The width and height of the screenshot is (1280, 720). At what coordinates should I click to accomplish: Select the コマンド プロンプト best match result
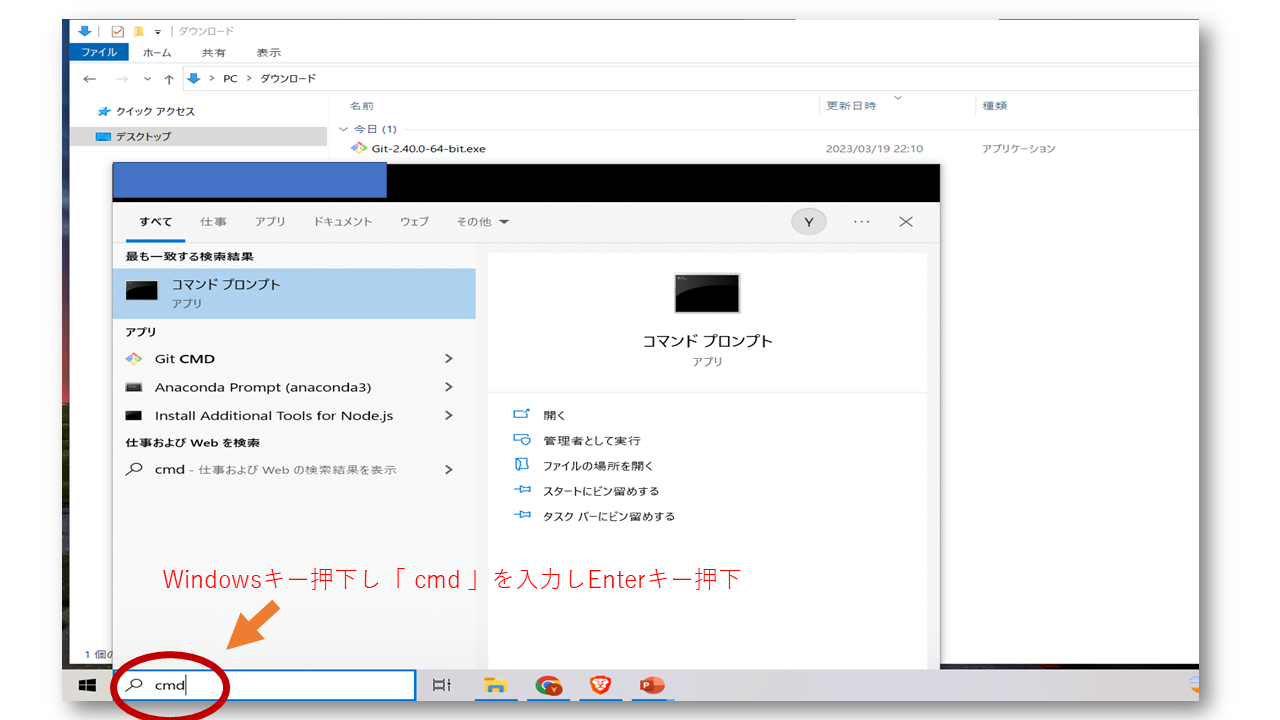coord(294,292)
